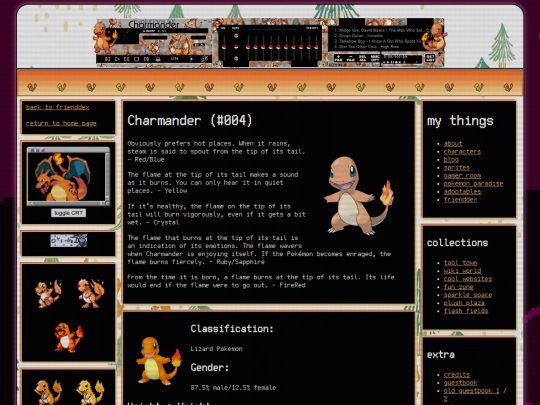Screen dimensions: 540x405
Task: Adjust the equalizer preamp slider
Action: point(224,47)
